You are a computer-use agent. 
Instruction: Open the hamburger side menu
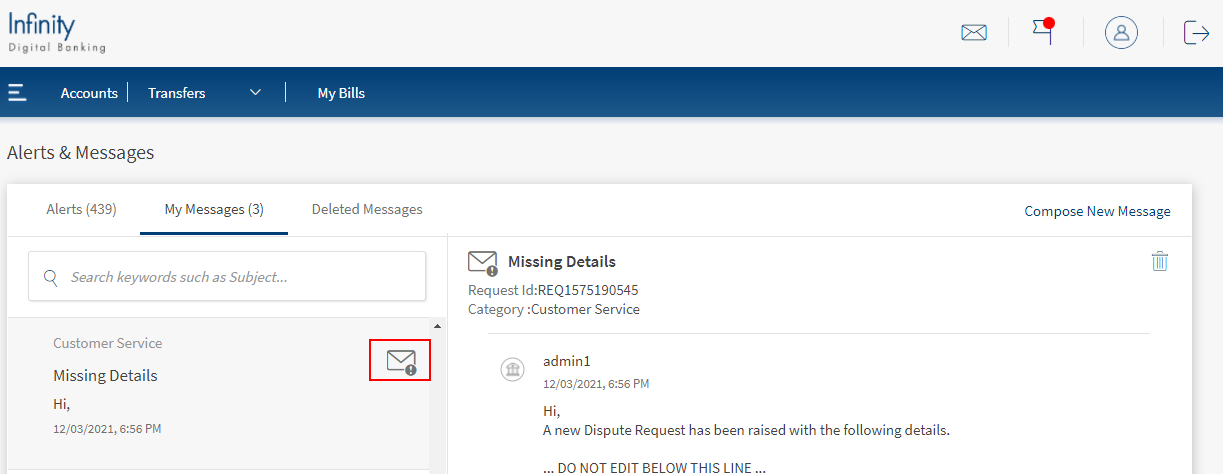tap(17, 93)
